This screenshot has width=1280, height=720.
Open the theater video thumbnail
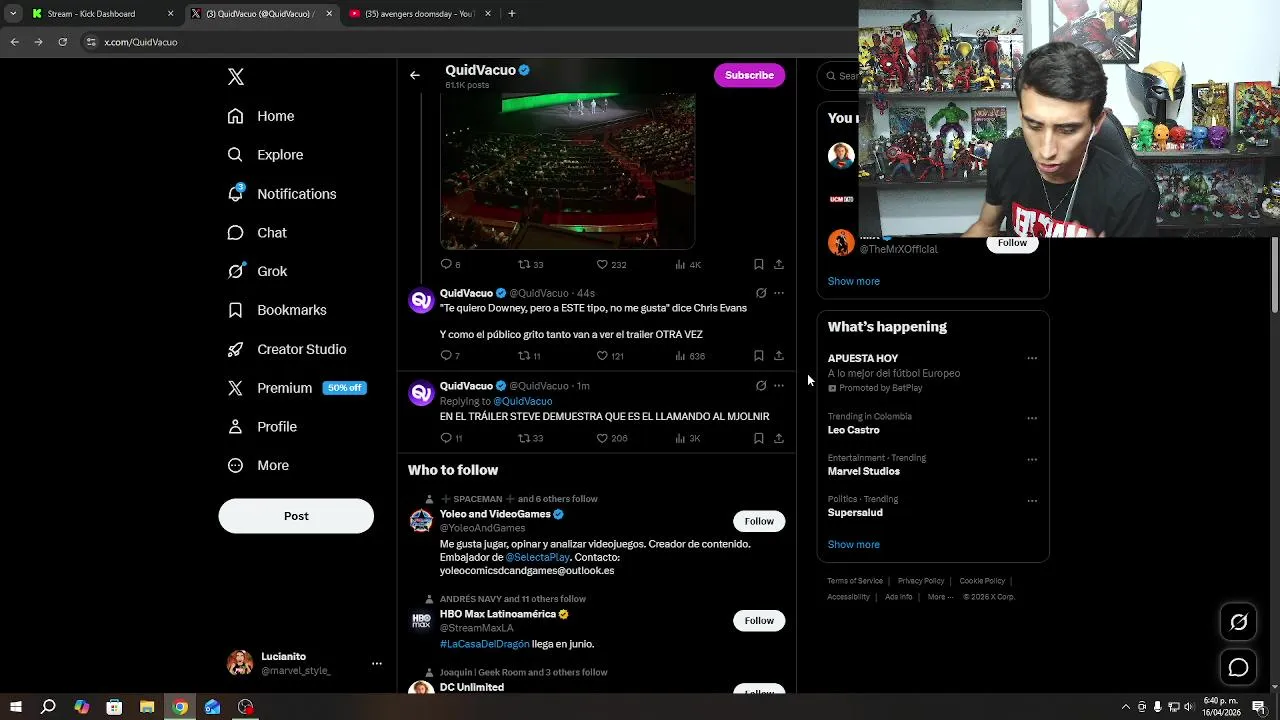(x=567, y=171)
